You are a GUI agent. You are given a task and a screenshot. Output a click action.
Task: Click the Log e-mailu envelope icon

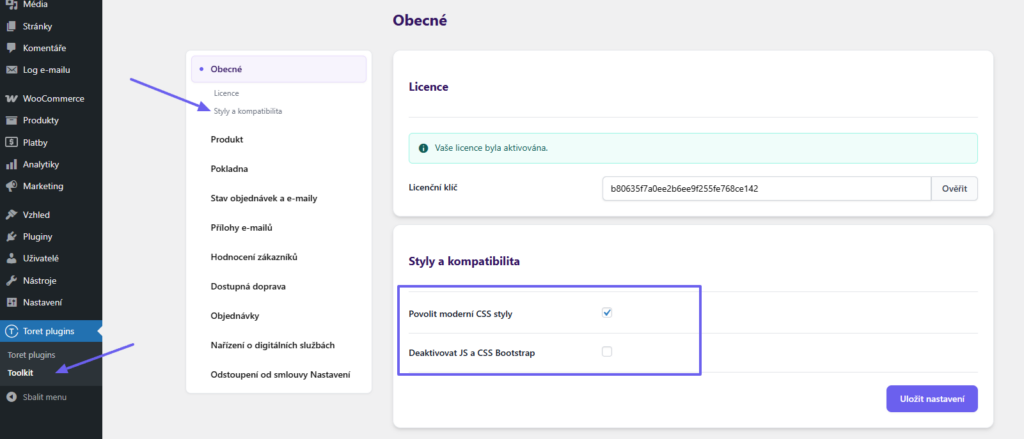[x=11, y=70]
